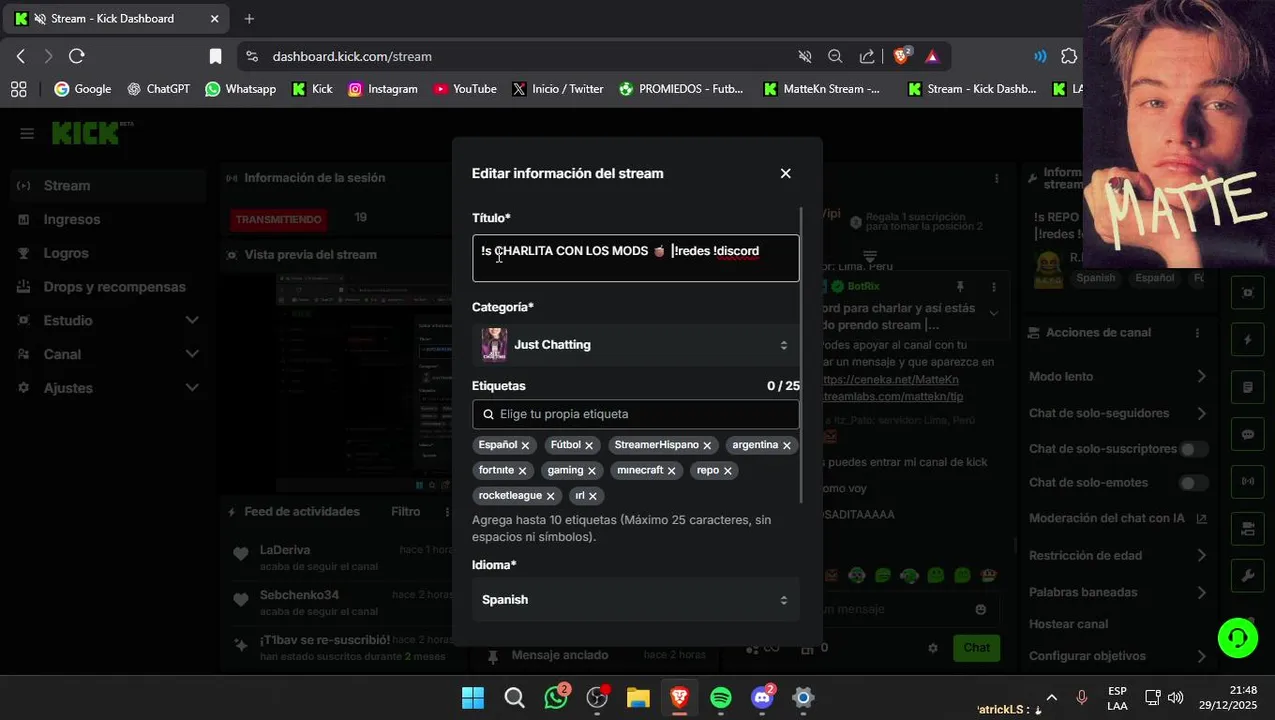1275x720 pixels.
Task: Remove the Español tag
Action: pyautogui.click(x=525, y=445)
